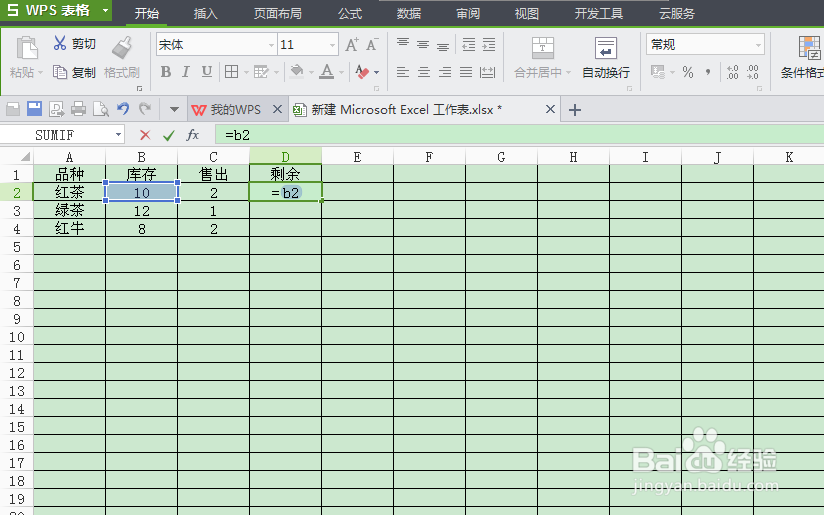Screen dimensions: 824x515
Task: Open the WPS 表格 application menu arrow
Action: click(x=106, y=10)
